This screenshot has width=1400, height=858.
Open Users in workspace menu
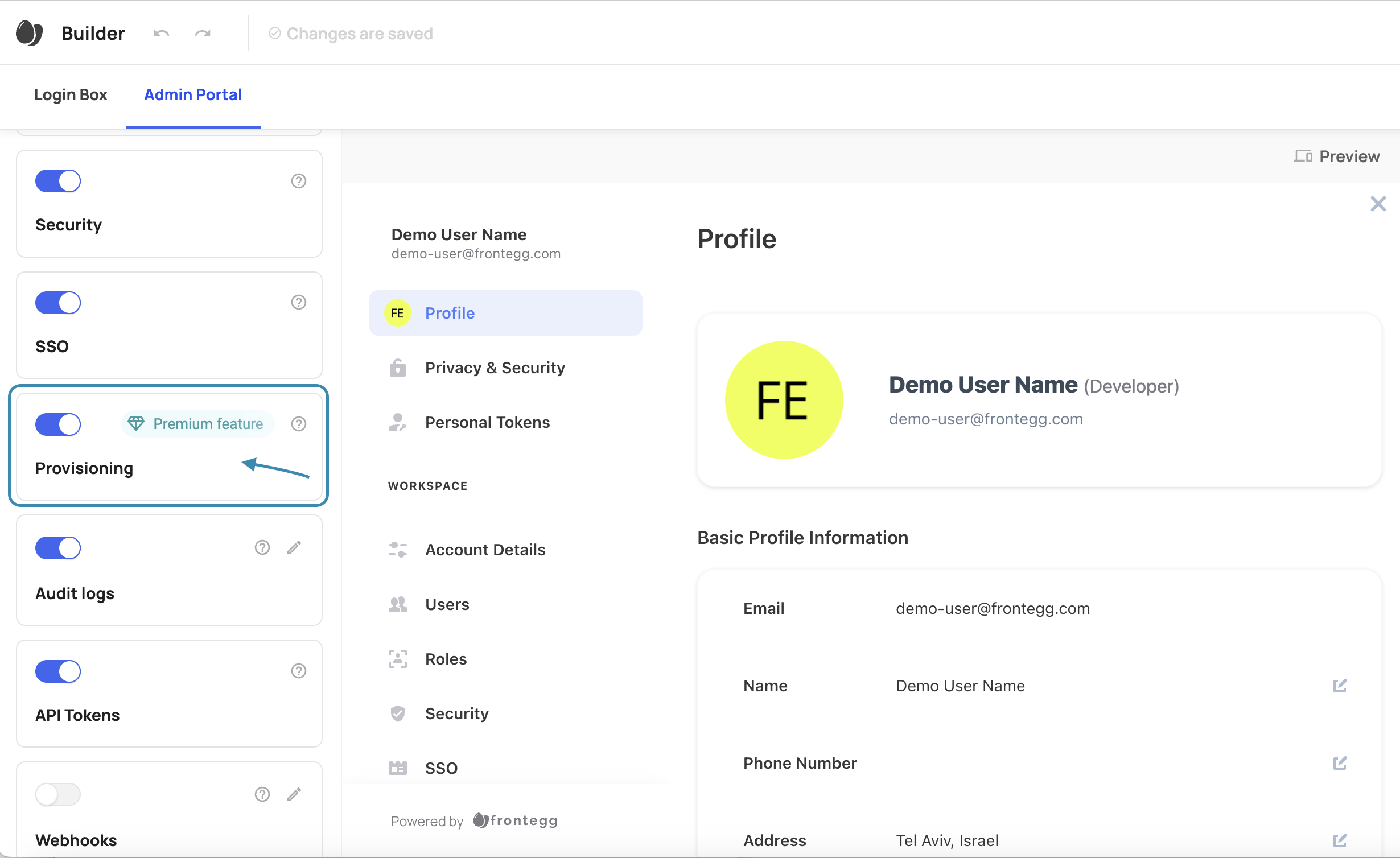tap(447, 604)
